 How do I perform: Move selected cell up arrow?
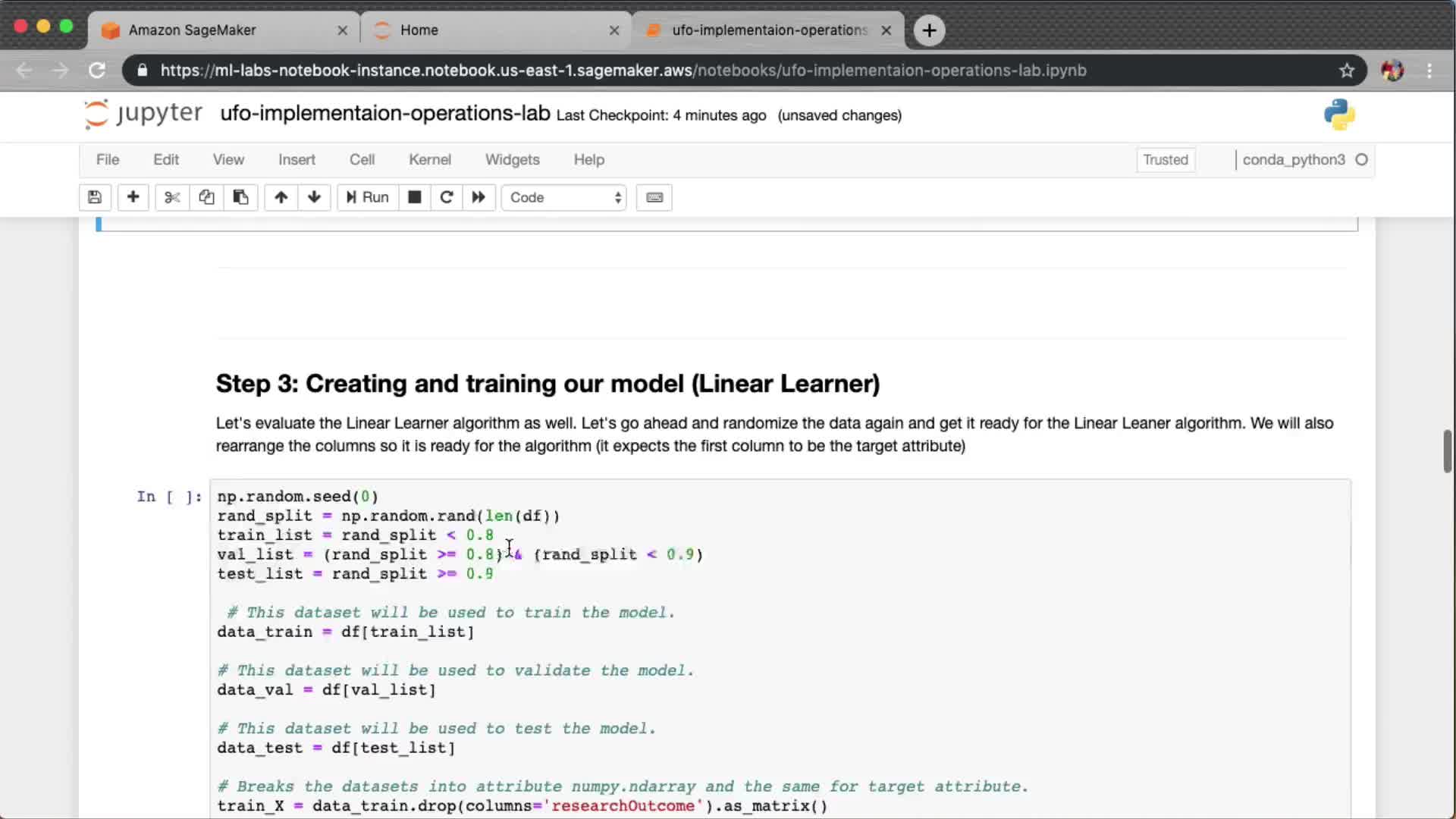[x=281, y=197]
